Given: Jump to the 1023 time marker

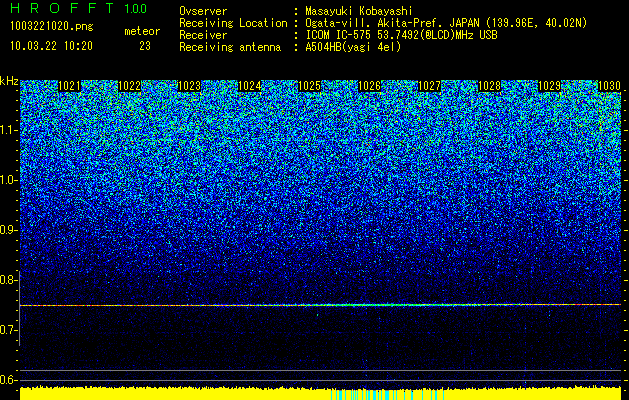Looking at the screenshot, I should 189,86.
